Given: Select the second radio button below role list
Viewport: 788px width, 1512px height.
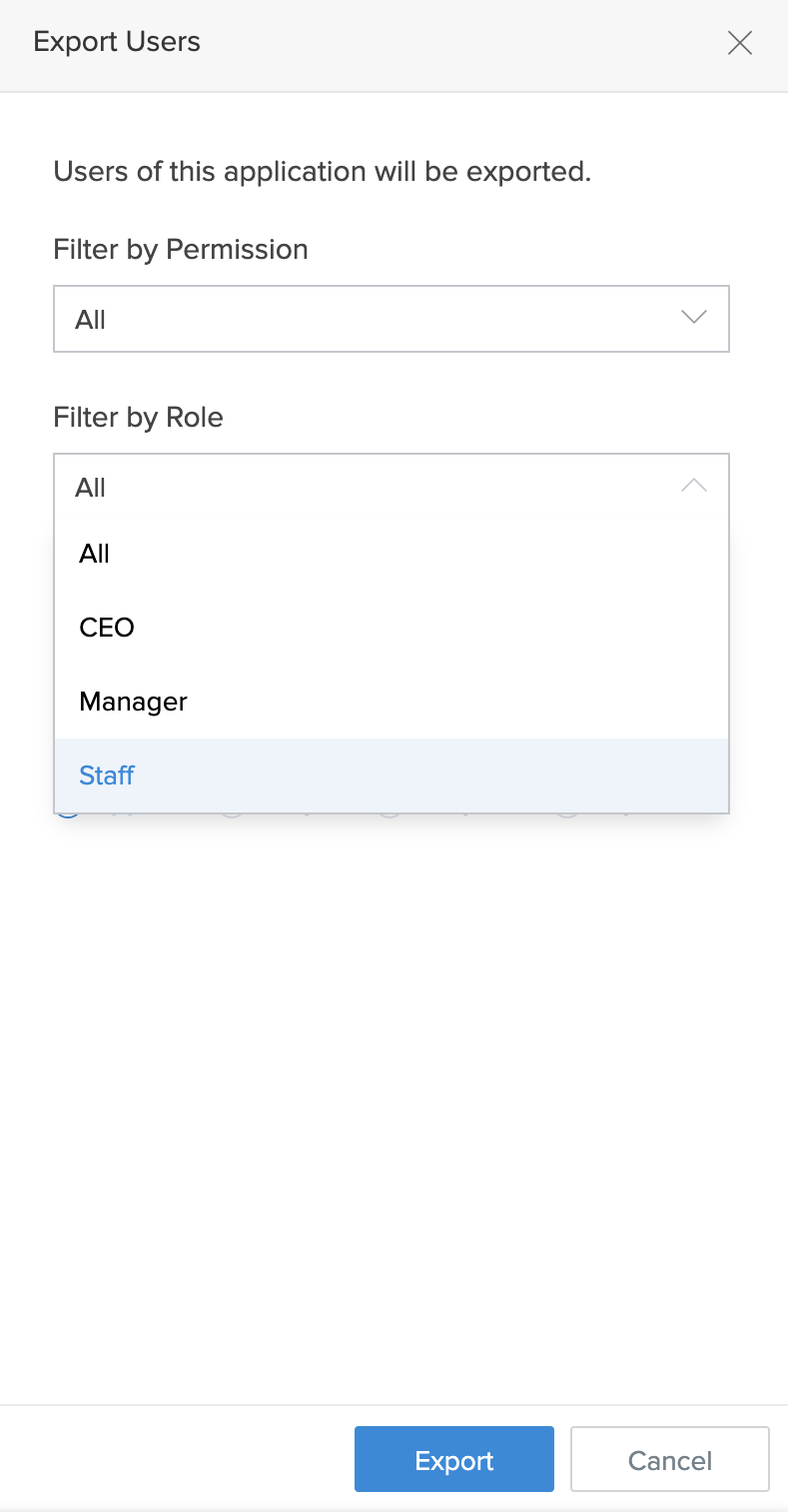Looking at the screenshot, I should point(232,817).
